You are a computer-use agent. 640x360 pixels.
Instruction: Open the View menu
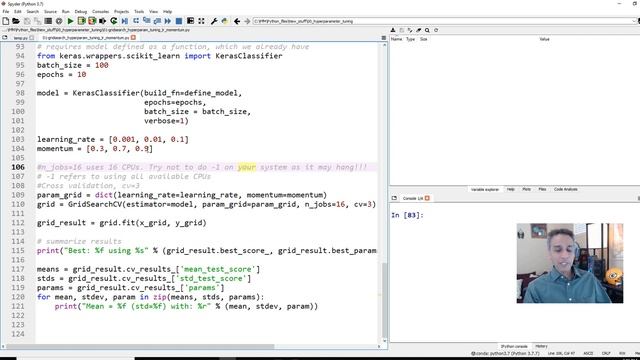[153, 11]
